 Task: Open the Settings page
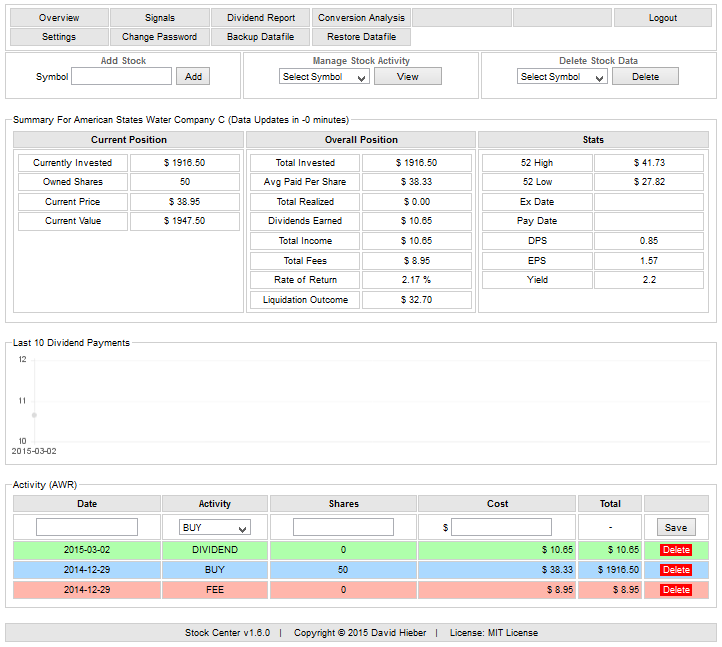tap(59, 37)
